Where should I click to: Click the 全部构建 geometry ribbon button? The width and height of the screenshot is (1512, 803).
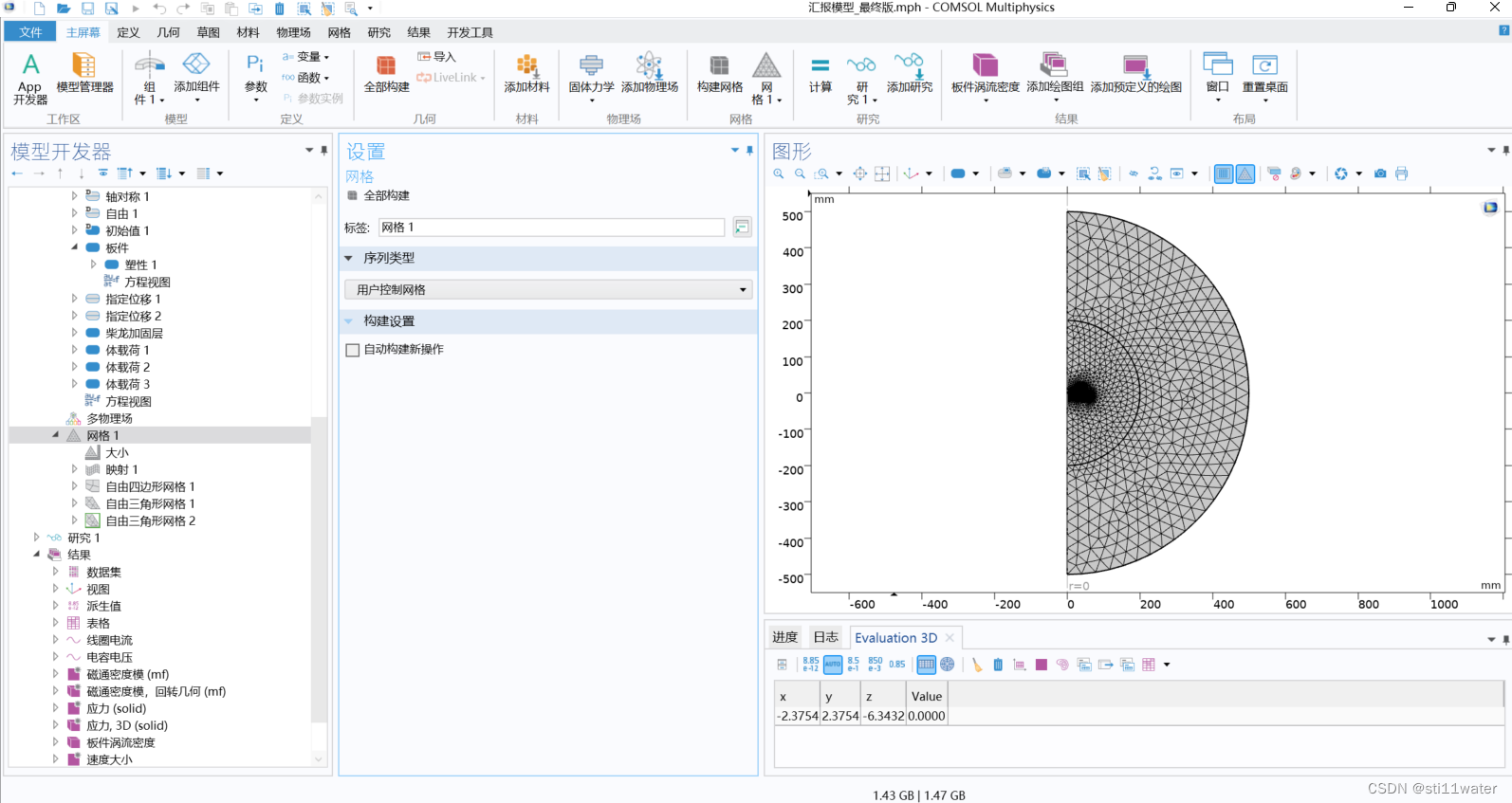coord(386,73)
